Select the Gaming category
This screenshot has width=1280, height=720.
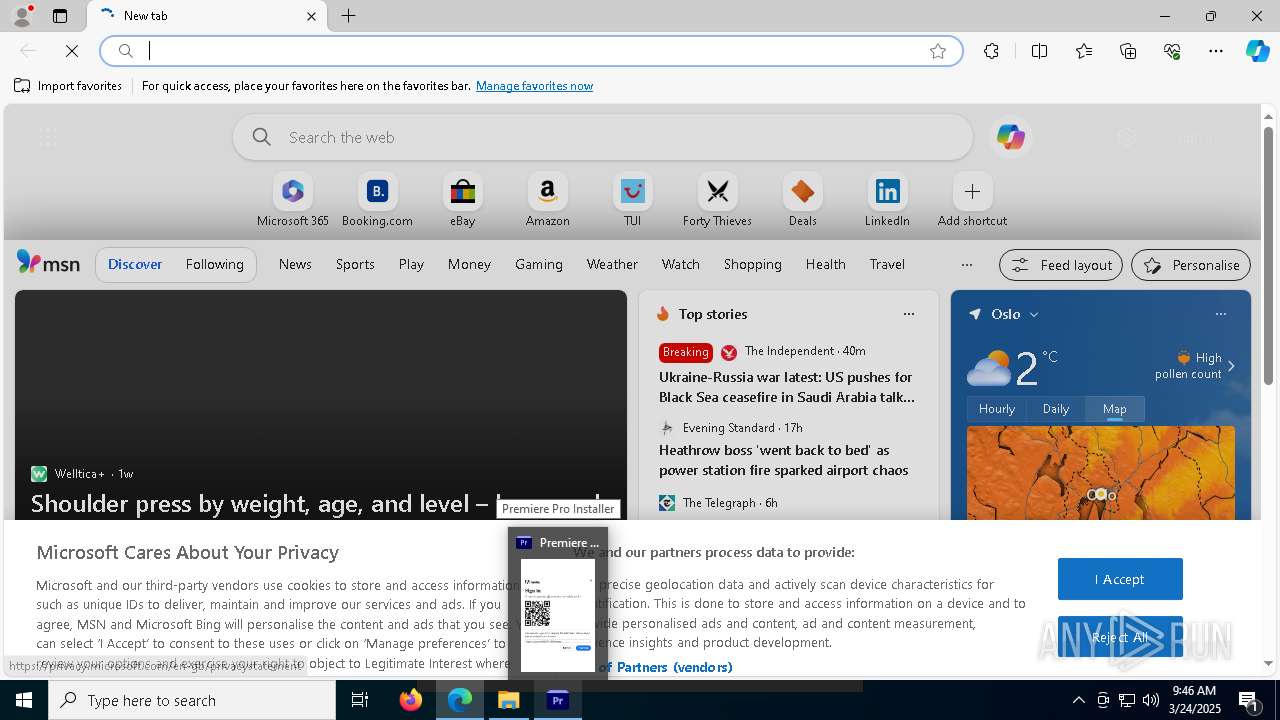click(539, 264)
